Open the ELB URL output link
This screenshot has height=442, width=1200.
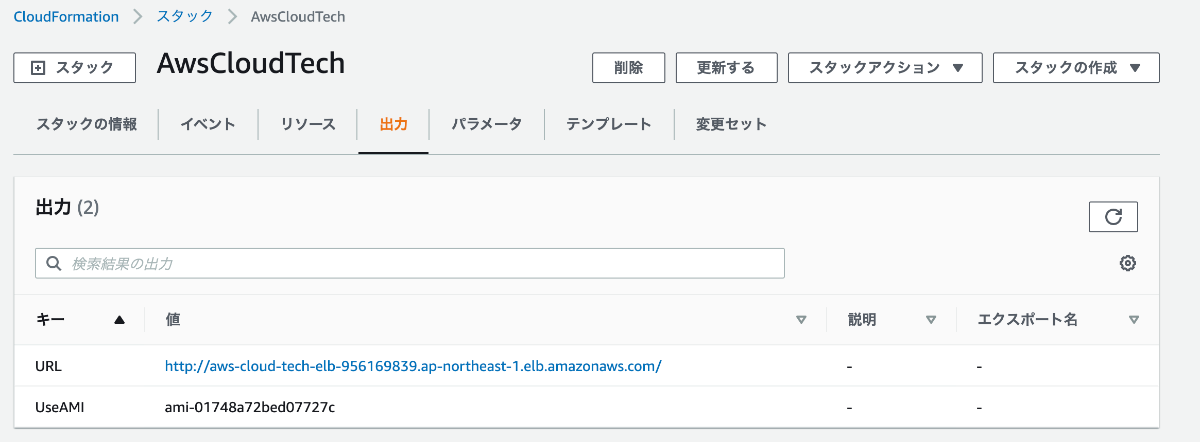point(413,366)
